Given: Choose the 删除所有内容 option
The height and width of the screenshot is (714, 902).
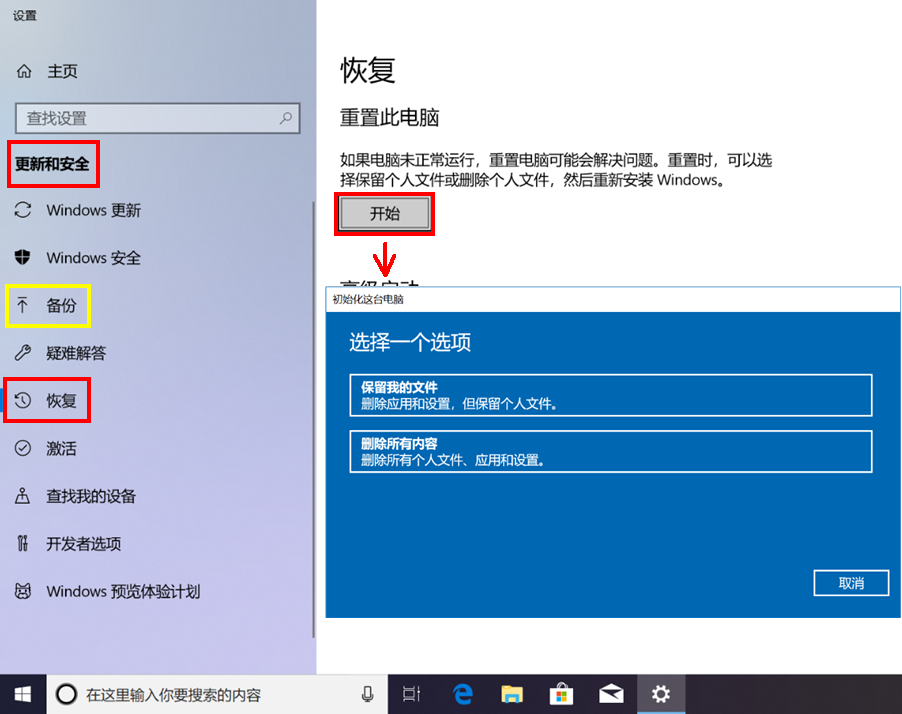Looking at the screenshot, I should pos(610,452).
